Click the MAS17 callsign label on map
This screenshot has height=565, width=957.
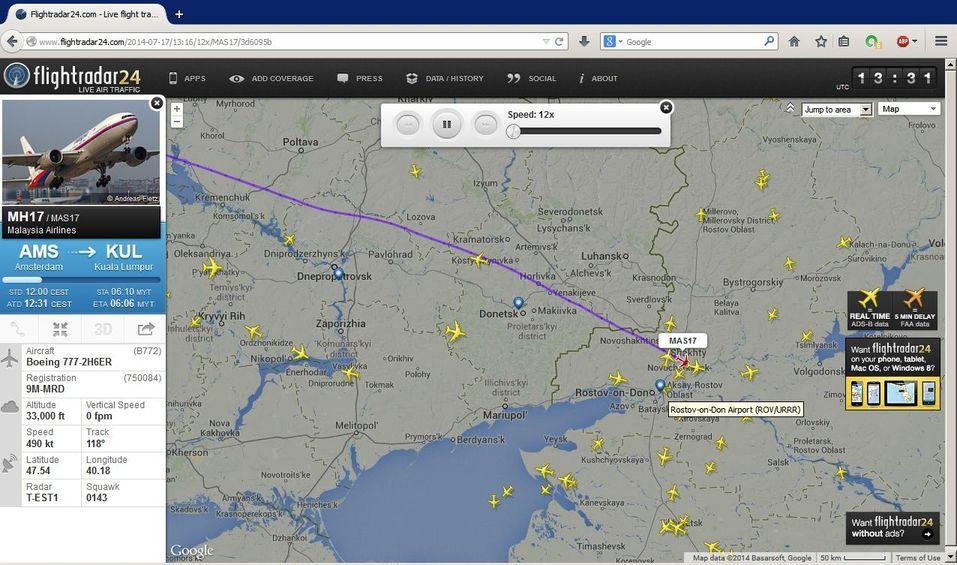(682, 340)
